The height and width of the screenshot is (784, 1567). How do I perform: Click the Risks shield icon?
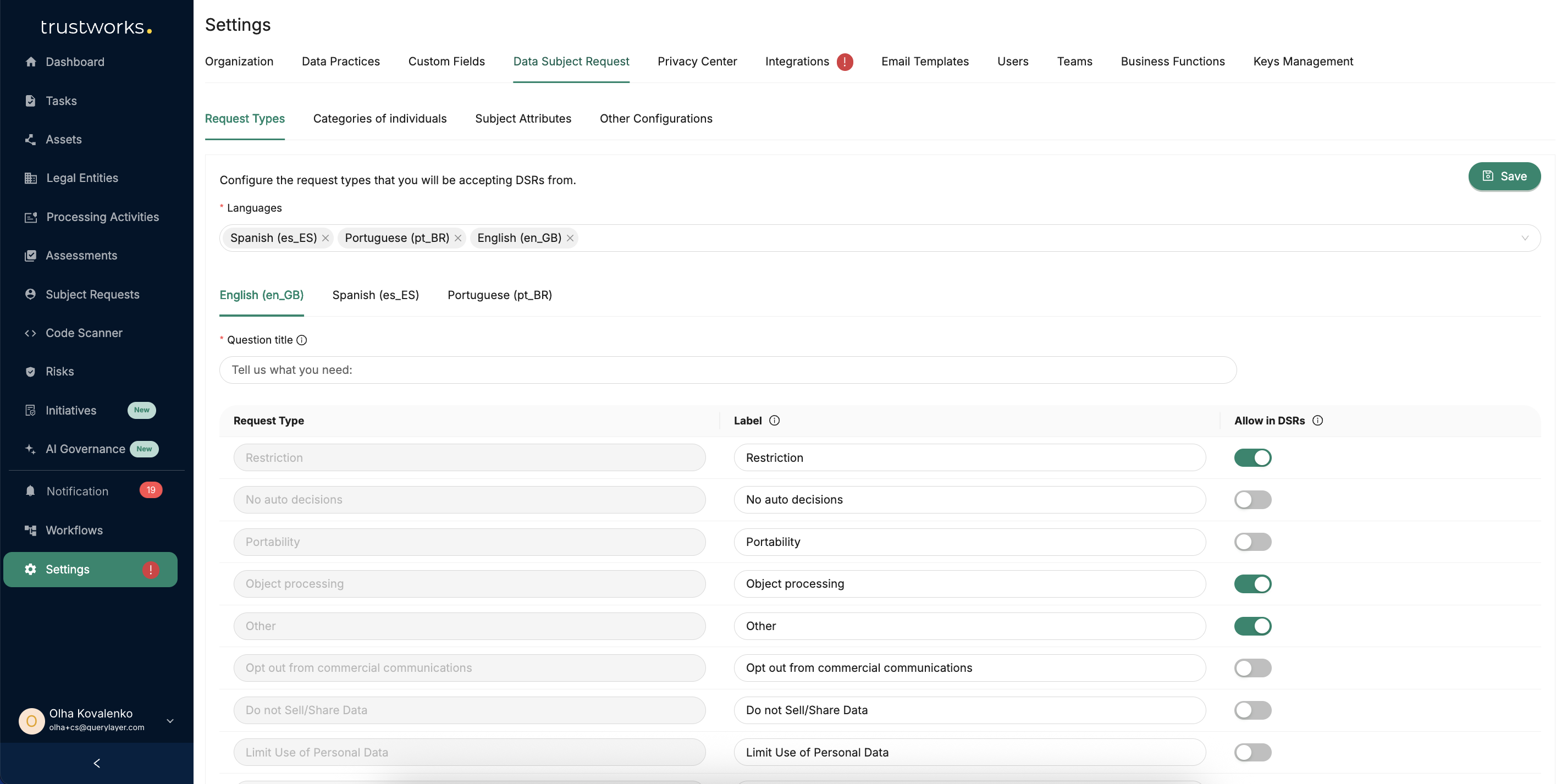point(30,372)
